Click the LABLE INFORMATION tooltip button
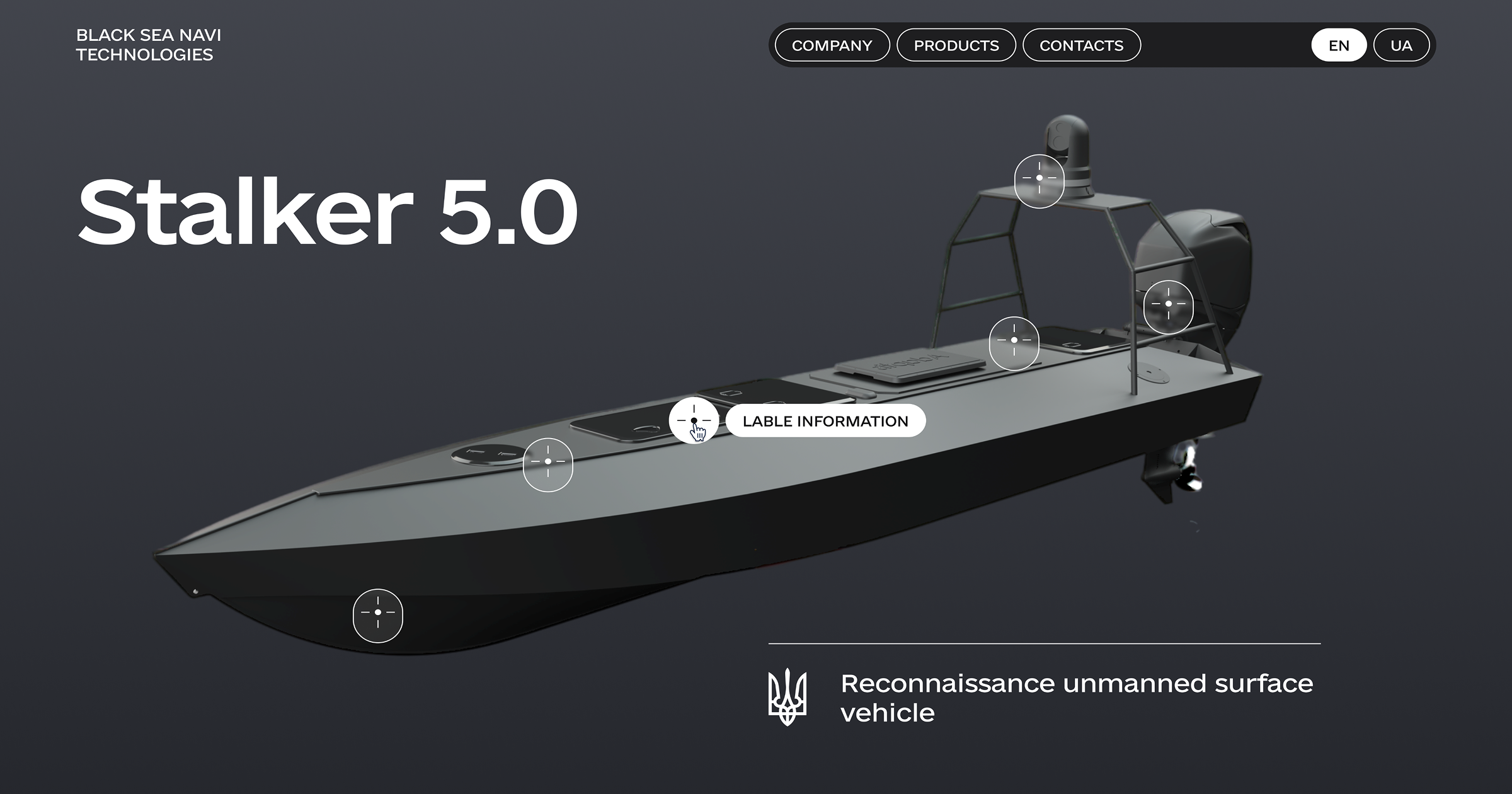 point(825,421)
